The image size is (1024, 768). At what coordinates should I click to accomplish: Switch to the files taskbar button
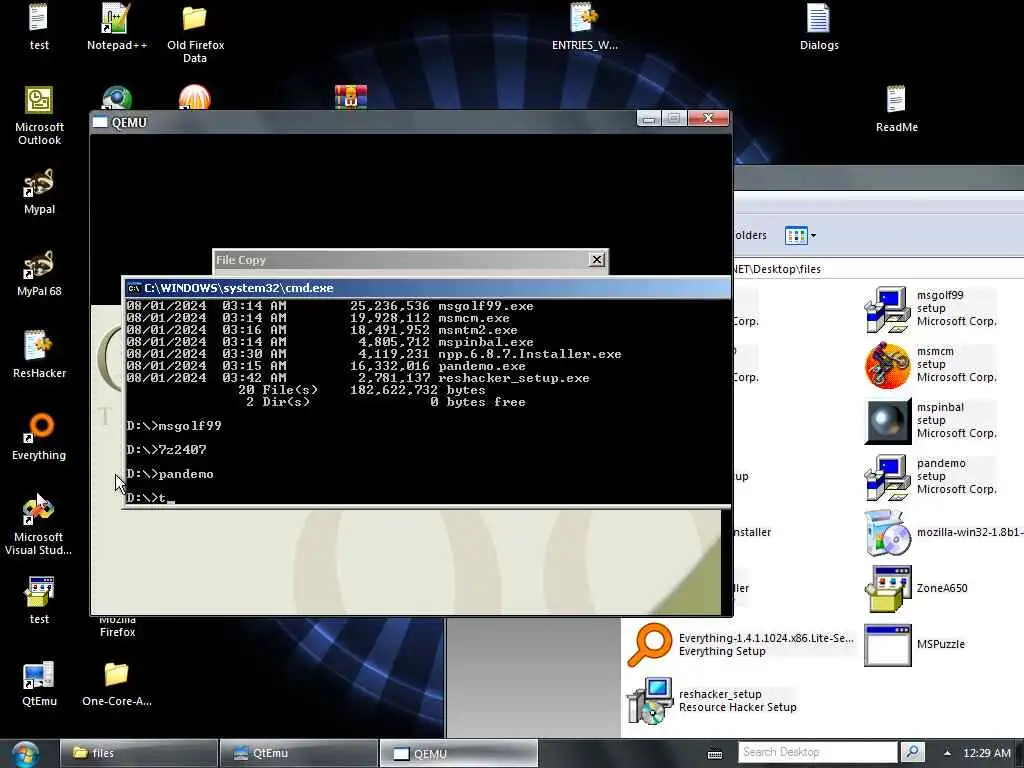138,753
